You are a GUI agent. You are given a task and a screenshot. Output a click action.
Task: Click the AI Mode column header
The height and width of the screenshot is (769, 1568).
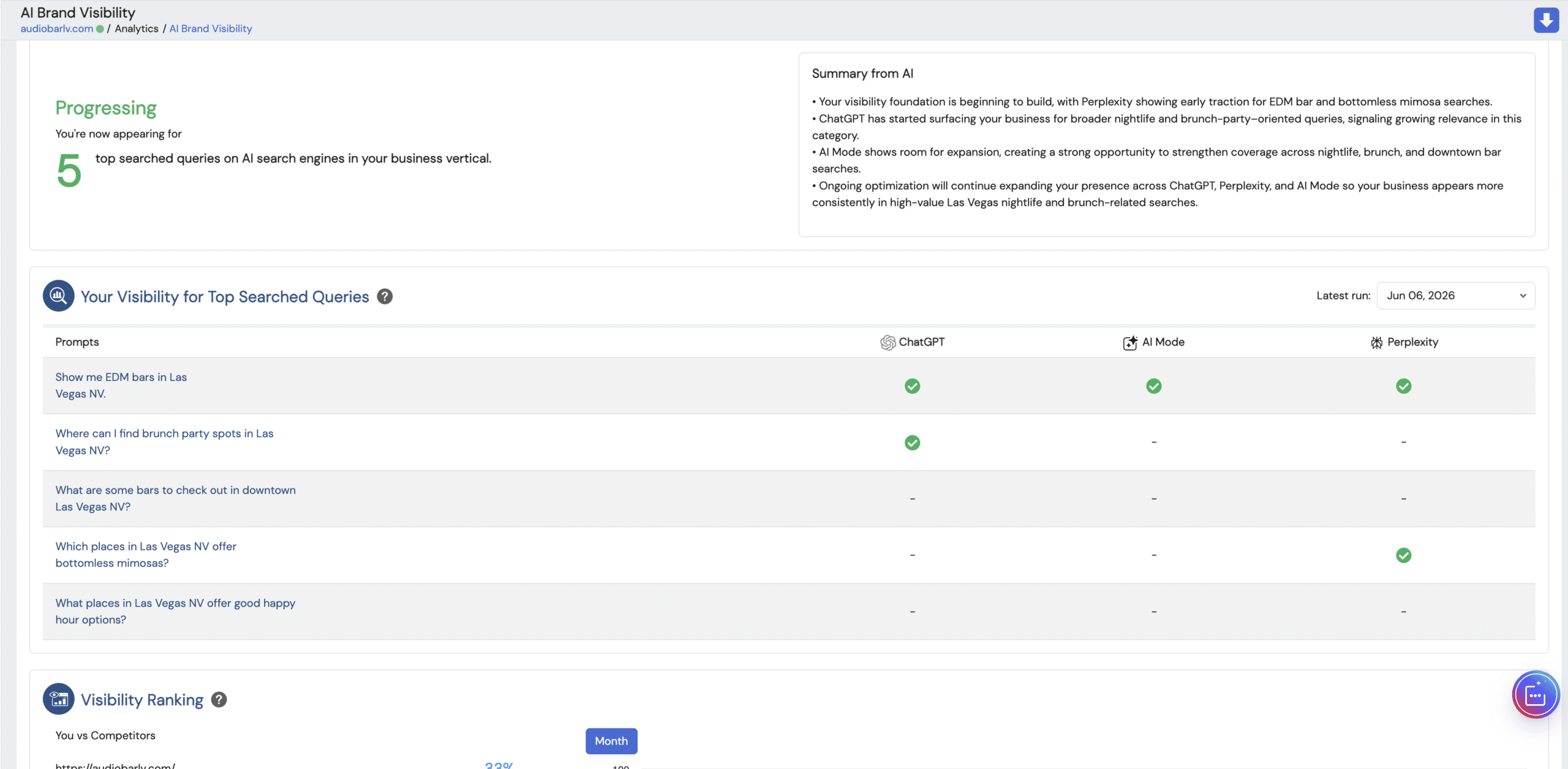[x=1154, y=342]
